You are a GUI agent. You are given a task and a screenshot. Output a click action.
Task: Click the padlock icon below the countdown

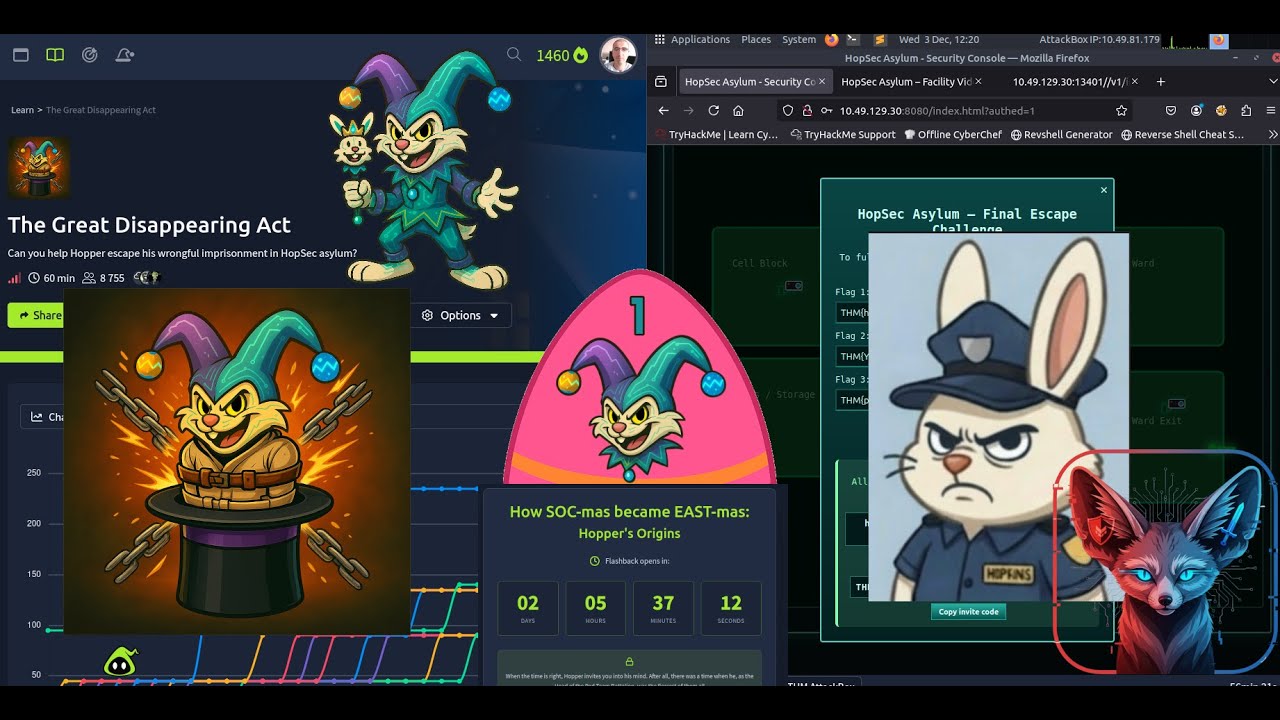pyautogui.click(x=629, y=662)
